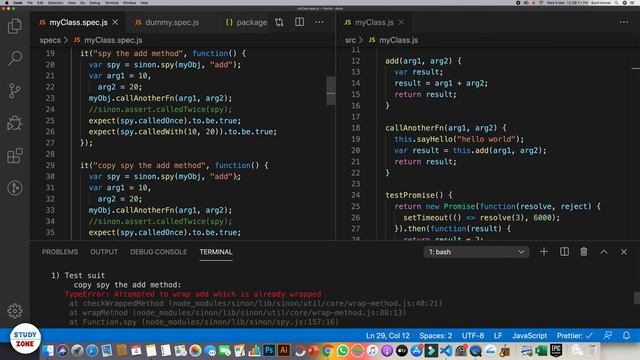Open Visual Studio Code dock icon
The height and width of the screenshot is (360, 640).
[446, 350]
